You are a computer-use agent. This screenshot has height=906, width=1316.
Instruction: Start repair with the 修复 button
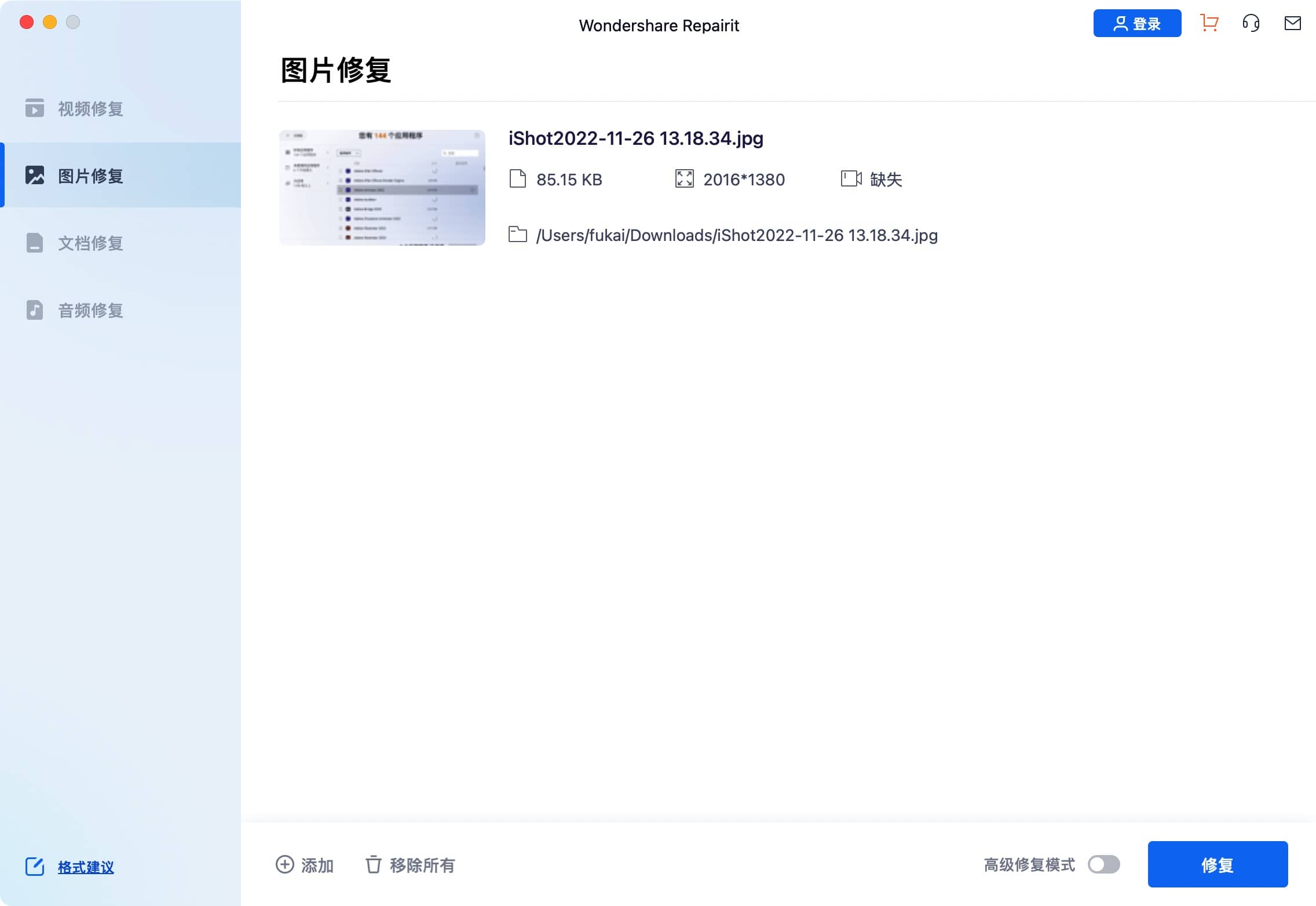tap(1218, 864)
